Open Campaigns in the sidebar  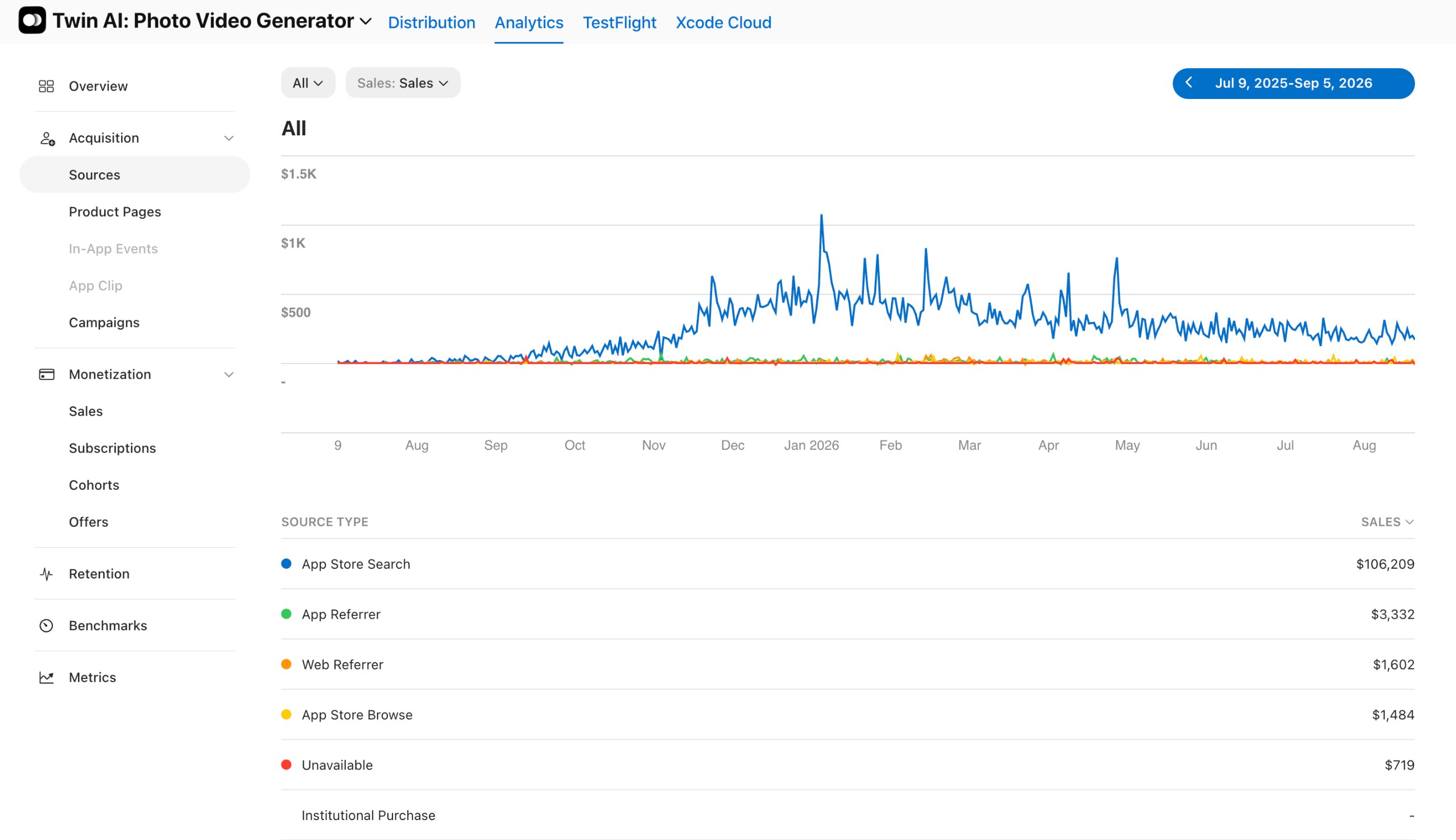(104, 322)
